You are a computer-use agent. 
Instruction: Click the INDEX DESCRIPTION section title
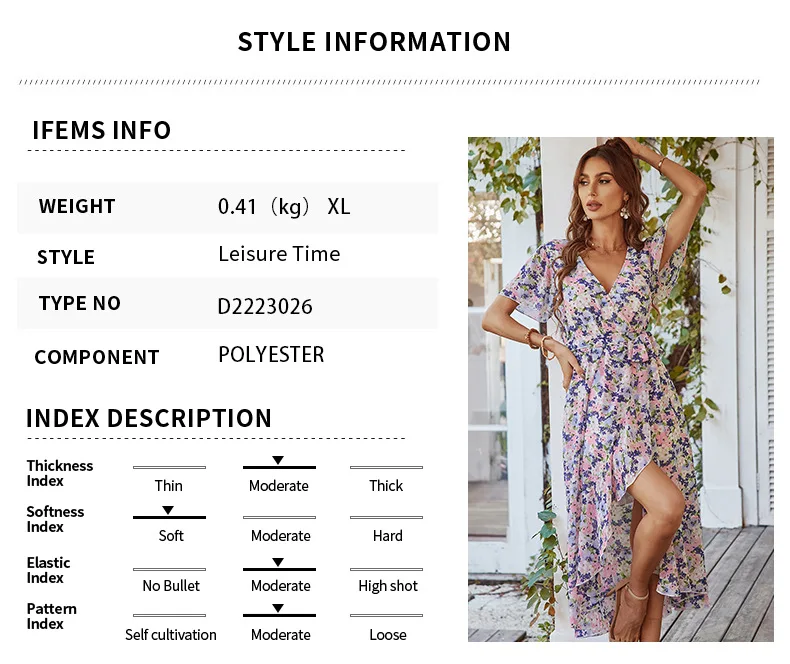click(149, 418)
